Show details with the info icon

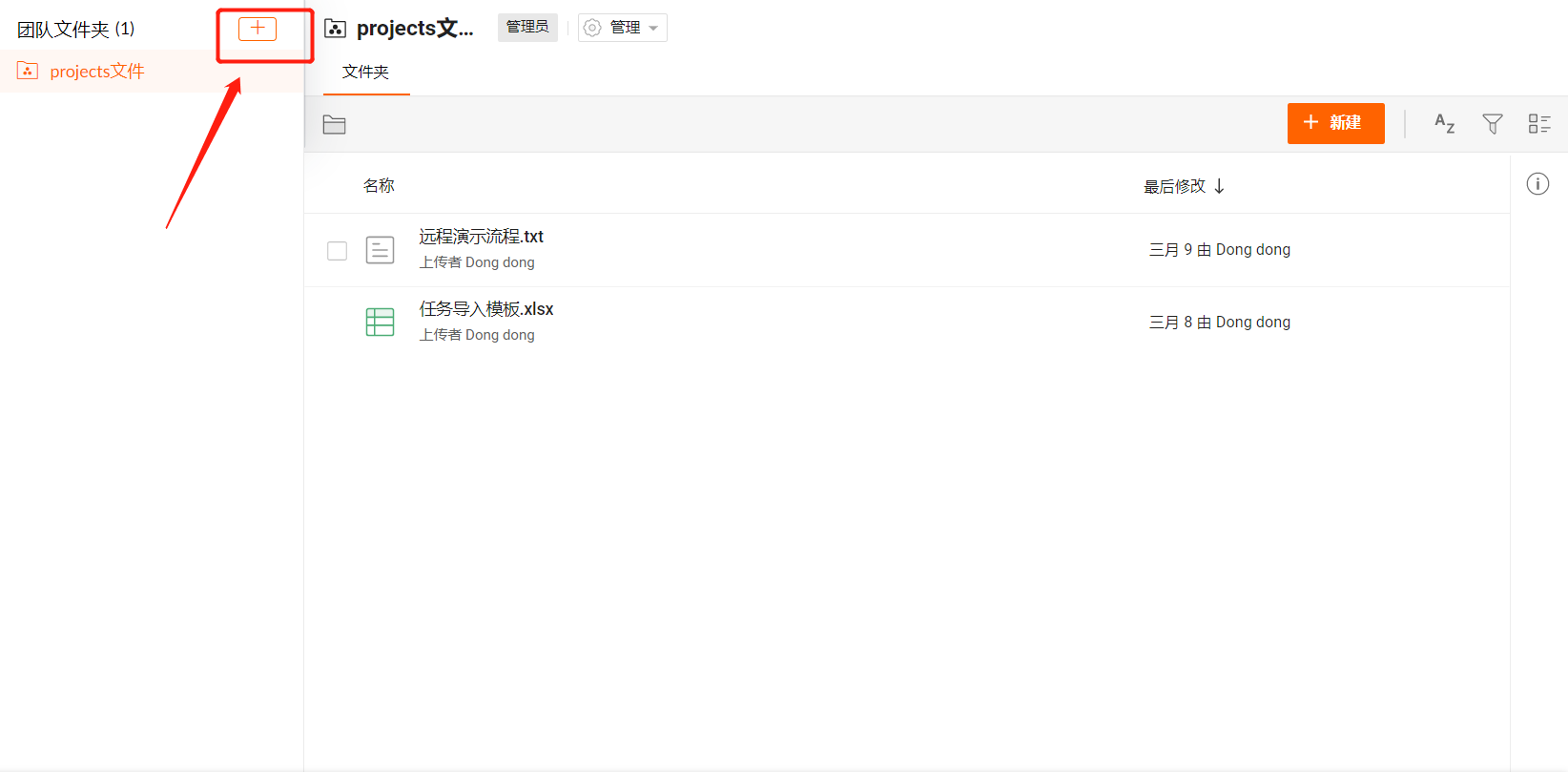[x=1537, y=184]
